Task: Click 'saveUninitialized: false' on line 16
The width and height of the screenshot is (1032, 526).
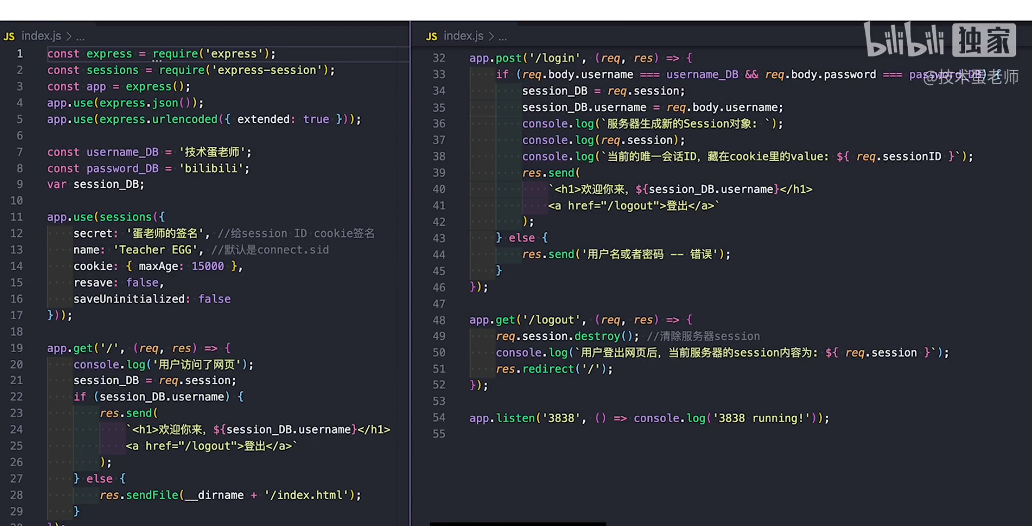Action: [152, 299]
